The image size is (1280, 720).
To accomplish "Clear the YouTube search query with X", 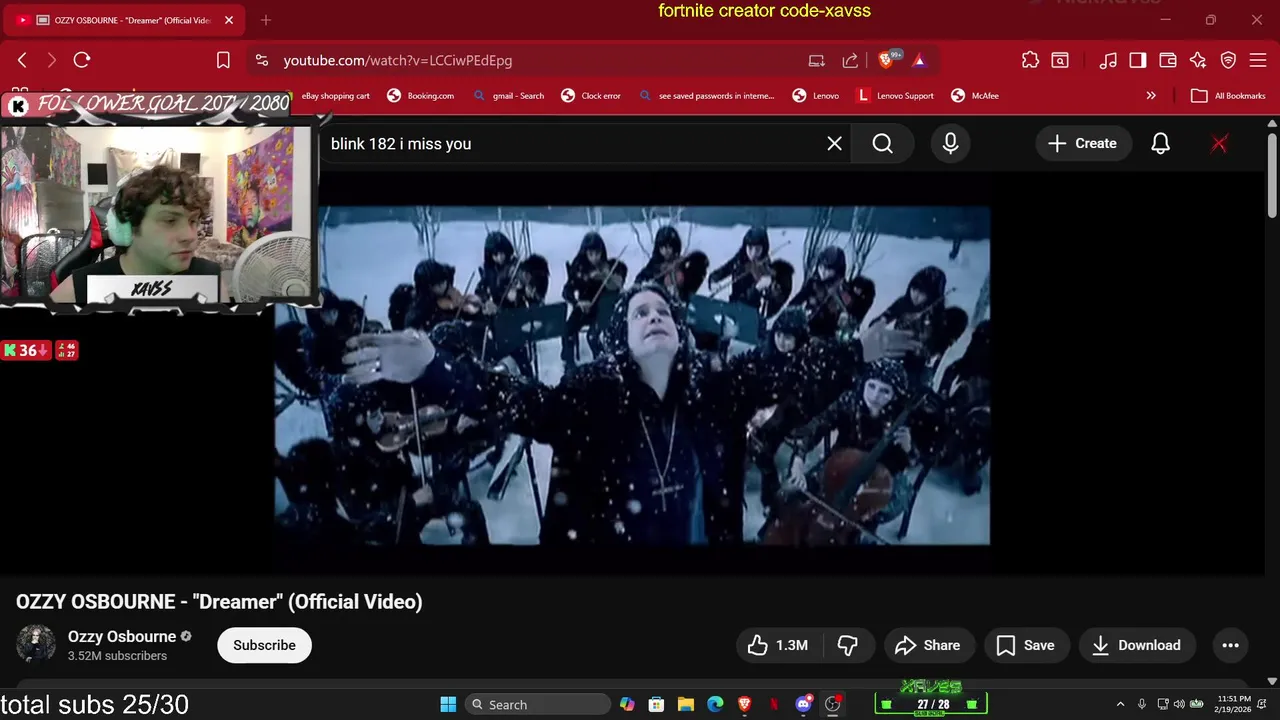I will point(834,144).
